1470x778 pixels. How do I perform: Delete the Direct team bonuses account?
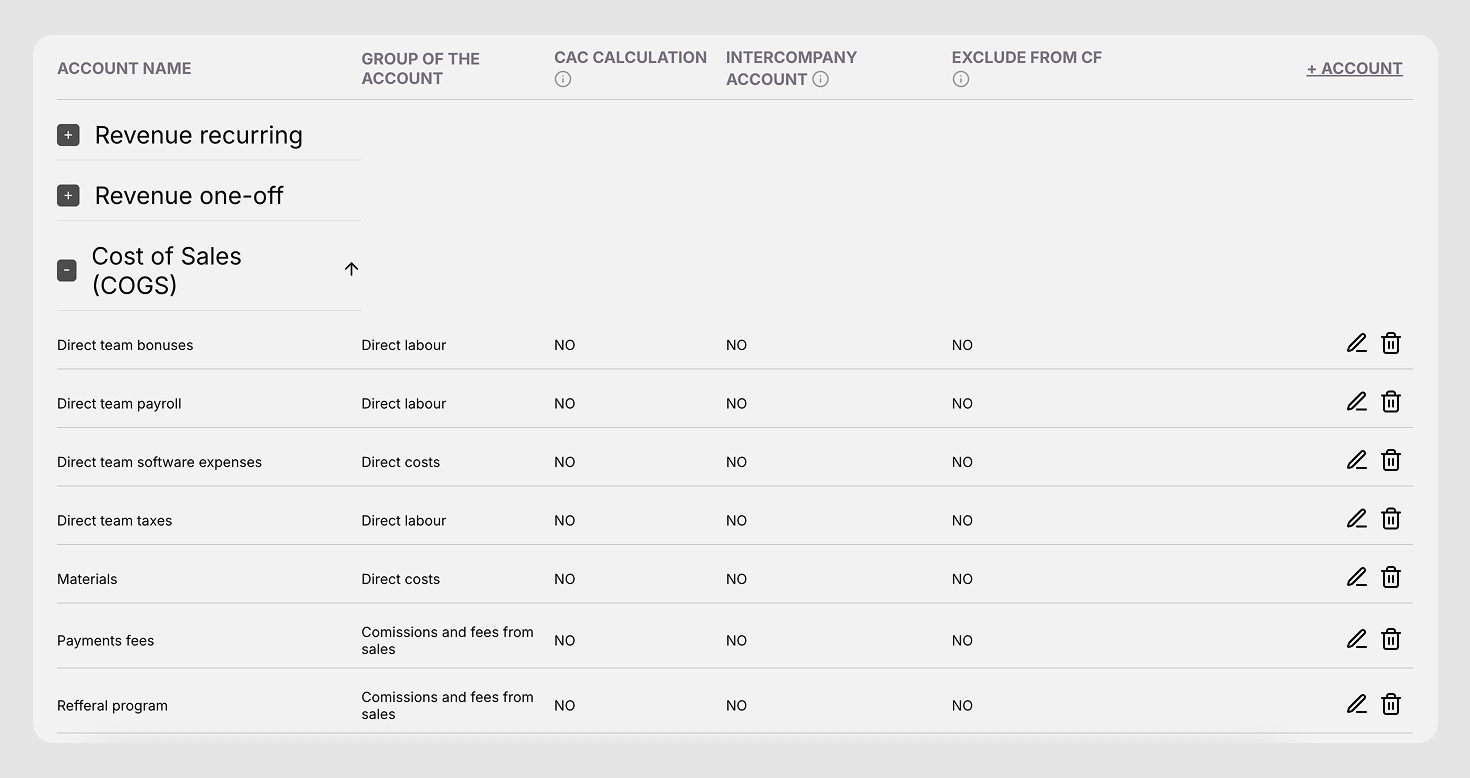pos(1391,343)
